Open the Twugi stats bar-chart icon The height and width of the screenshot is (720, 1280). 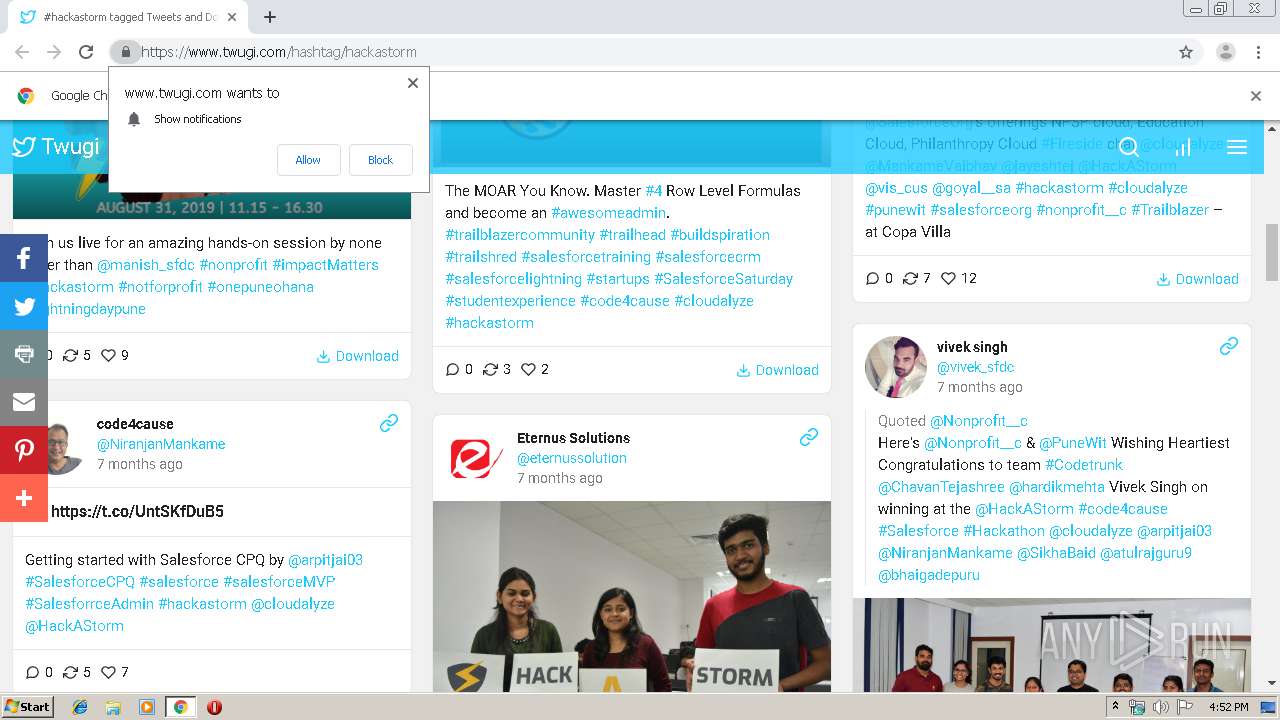(1183, 147)
